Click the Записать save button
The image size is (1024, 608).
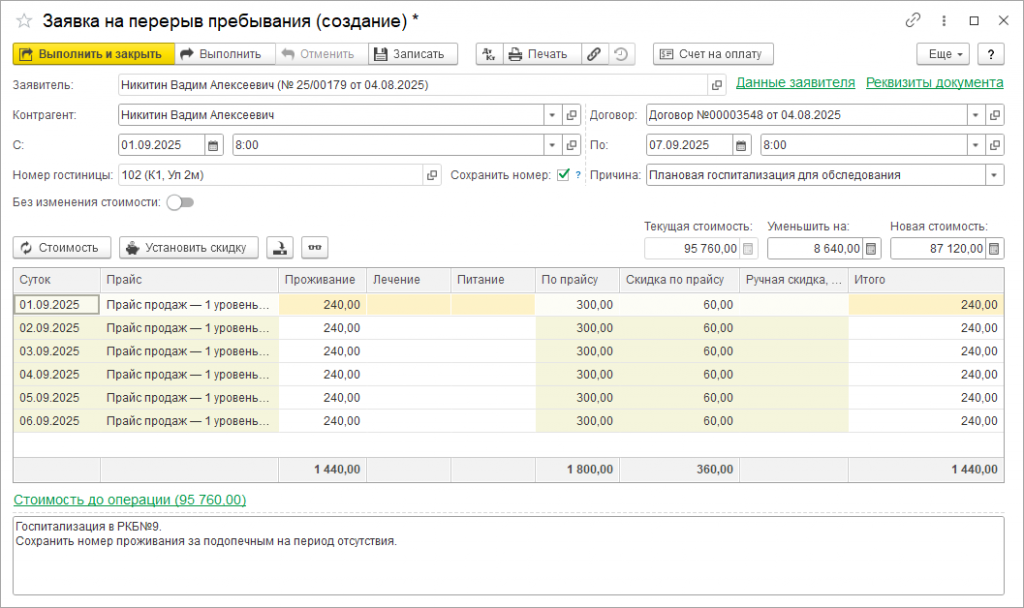click(x=413, y=54)
